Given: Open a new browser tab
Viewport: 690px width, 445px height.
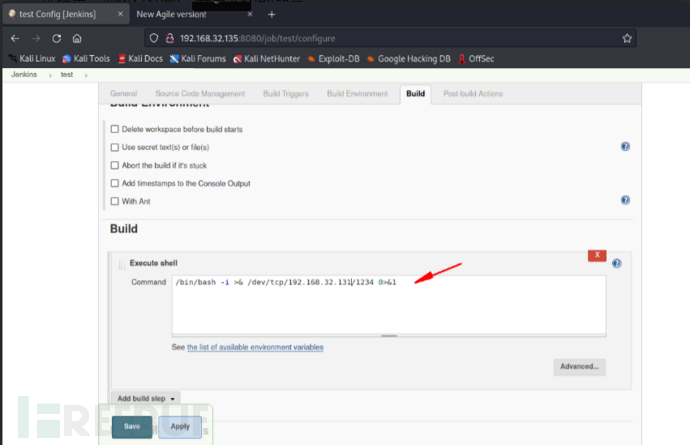Looking at the screenshot, I should (x=272, y=15).
